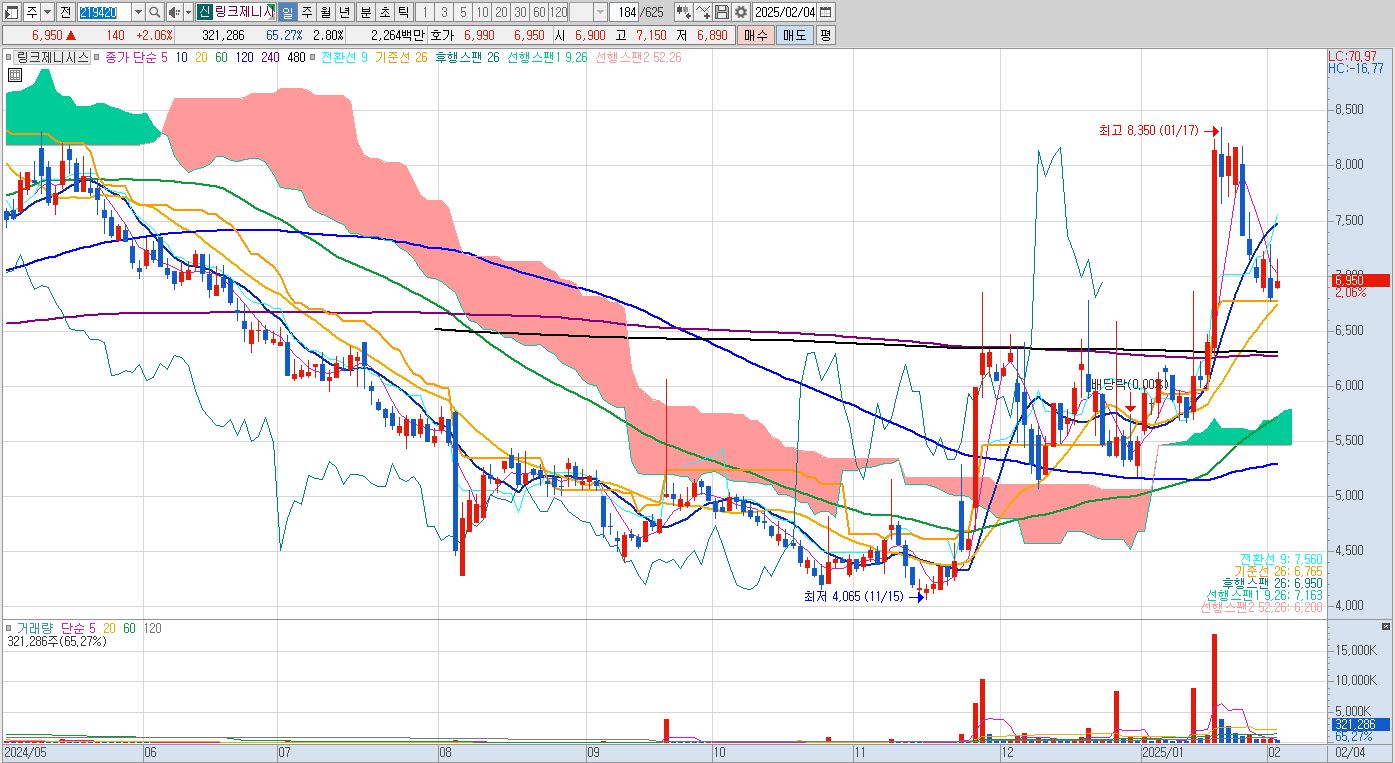Viewport: 1395px width, 763px height.
Task: Choose the 120 interval preset
Action: point(559,12)
